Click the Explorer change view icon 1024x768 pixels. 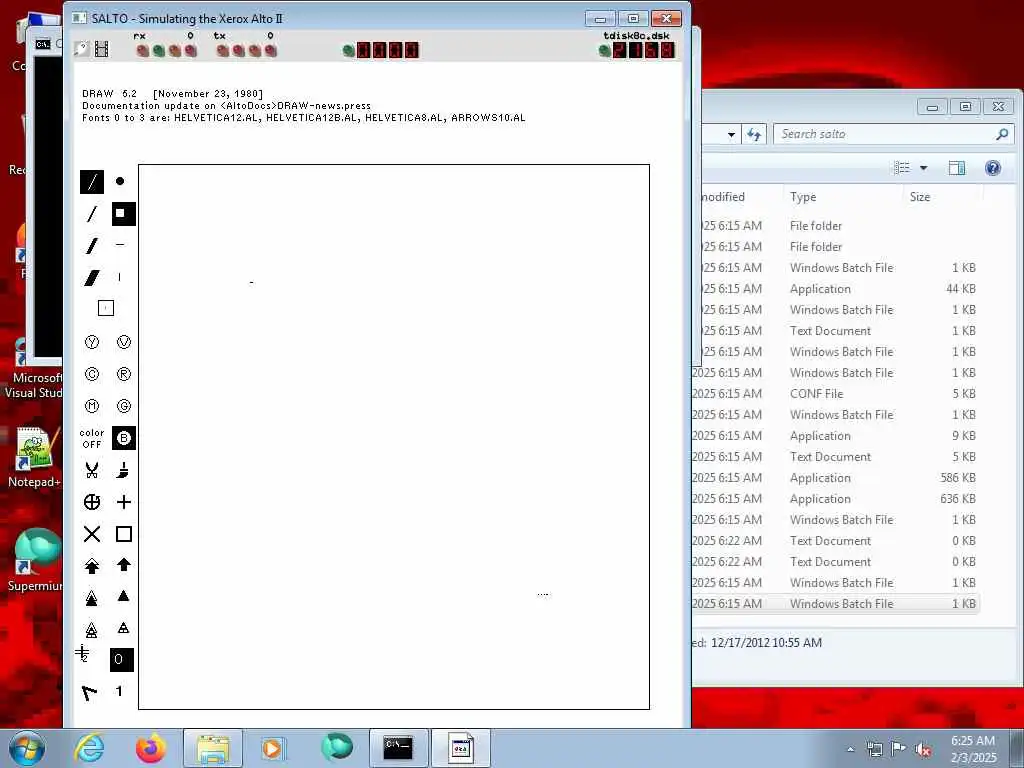[902, 168]
